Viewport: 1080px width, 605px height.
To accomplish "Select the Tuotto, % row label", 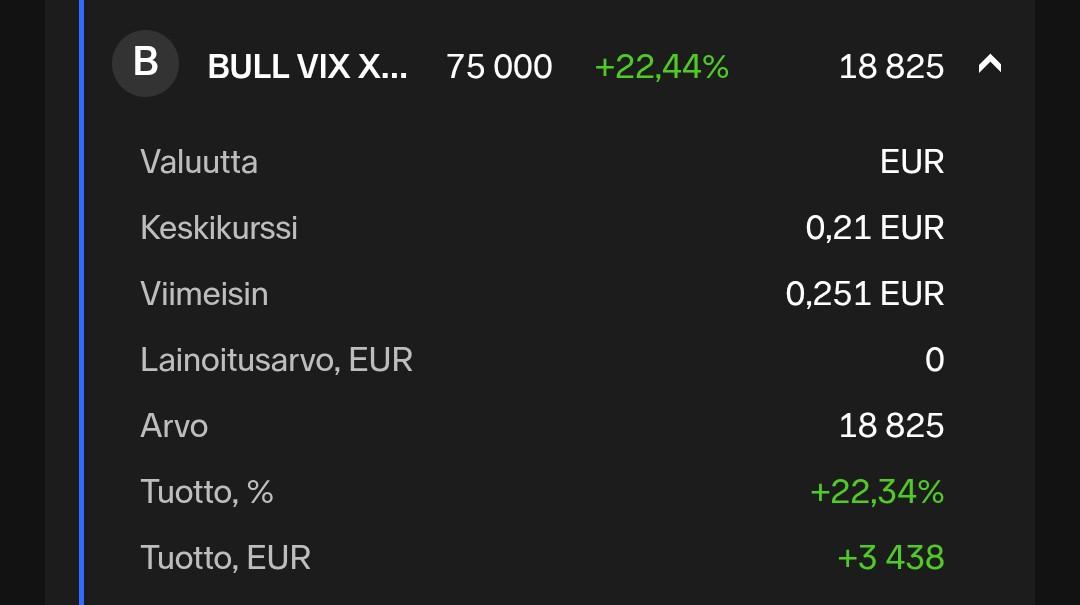I will (x=207, y=492).
